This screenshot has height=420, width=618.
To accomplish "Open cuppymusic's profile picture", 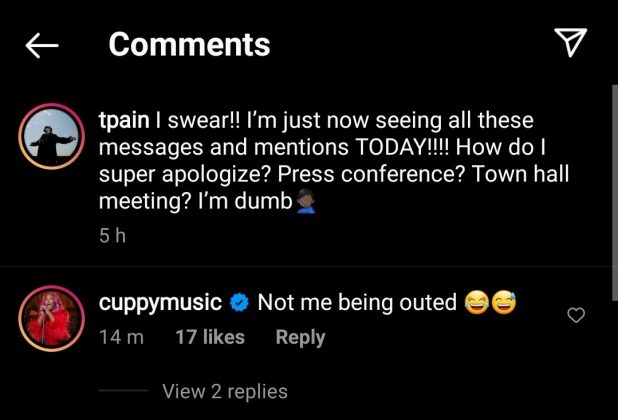I will [x=47, y=318].
